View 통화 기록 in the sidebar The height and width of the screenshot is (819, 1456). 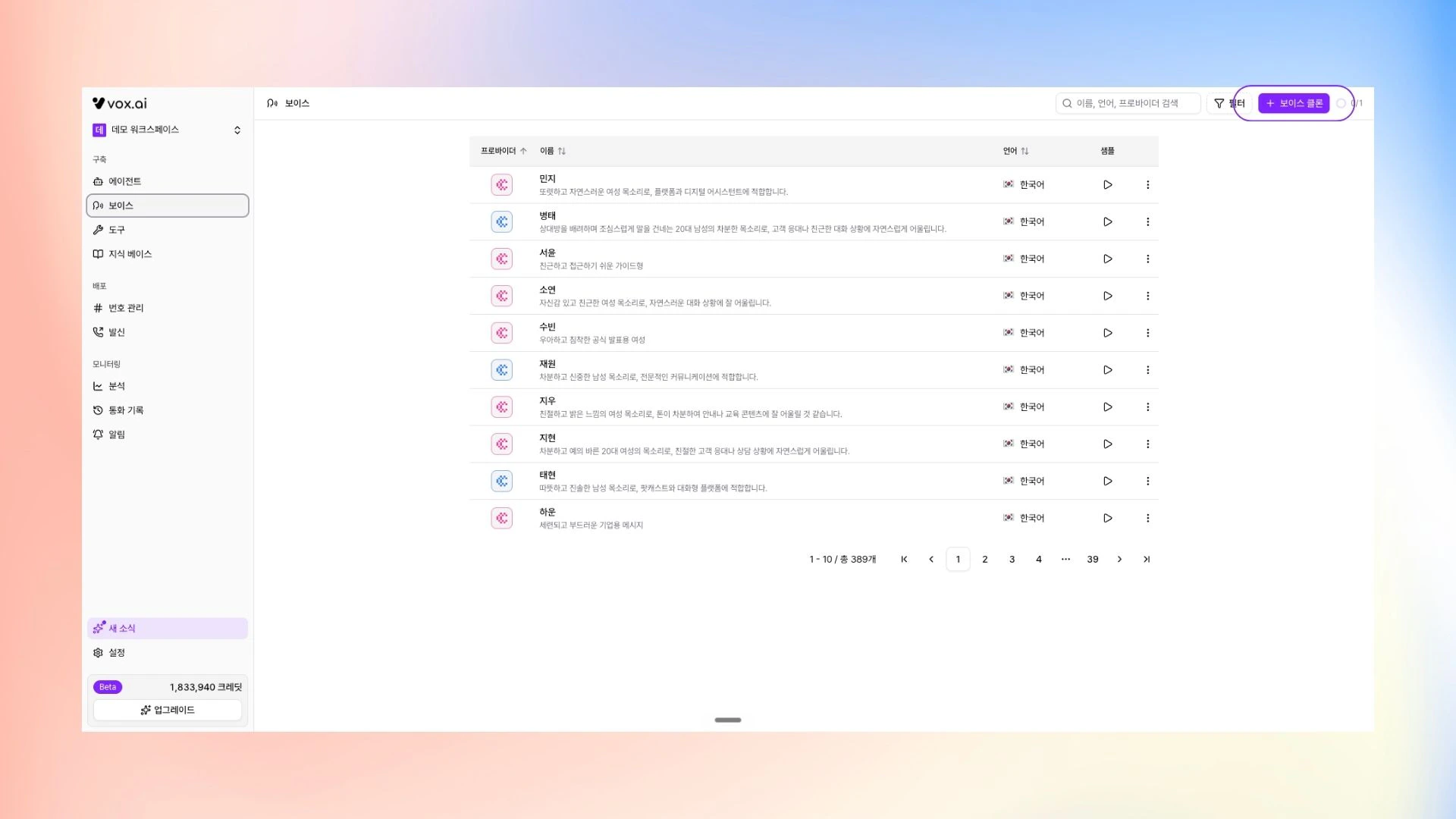tap(167, 411)
